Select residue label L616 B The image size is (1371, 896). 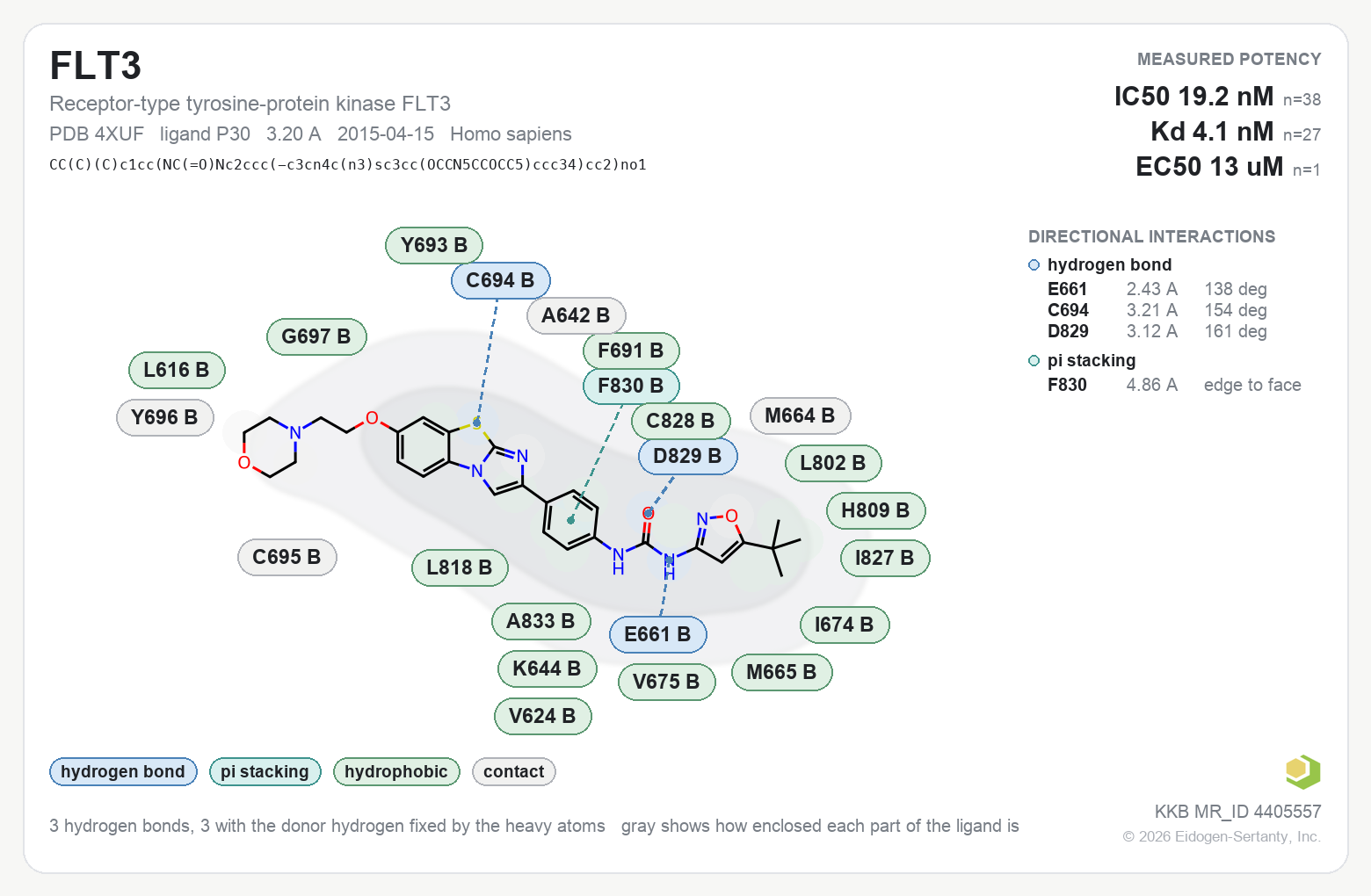177,370
